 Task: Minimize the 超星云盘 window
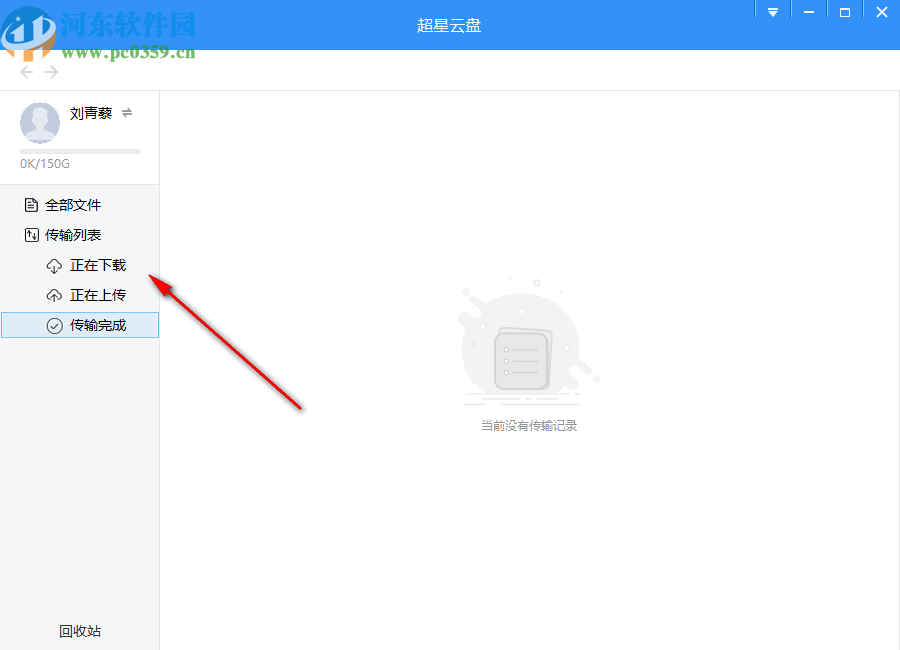pyautogui.click(x=809, y=13)
